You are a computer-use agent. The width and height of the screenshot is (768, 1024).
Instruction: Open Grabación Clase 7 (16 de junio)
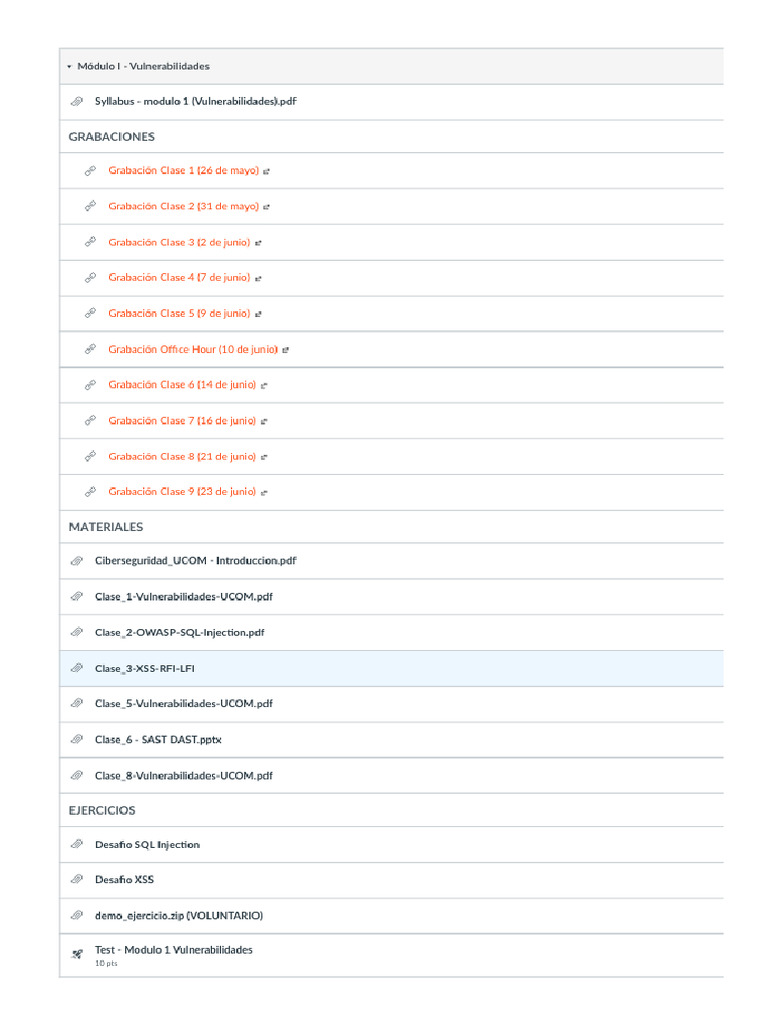point(182,421)
